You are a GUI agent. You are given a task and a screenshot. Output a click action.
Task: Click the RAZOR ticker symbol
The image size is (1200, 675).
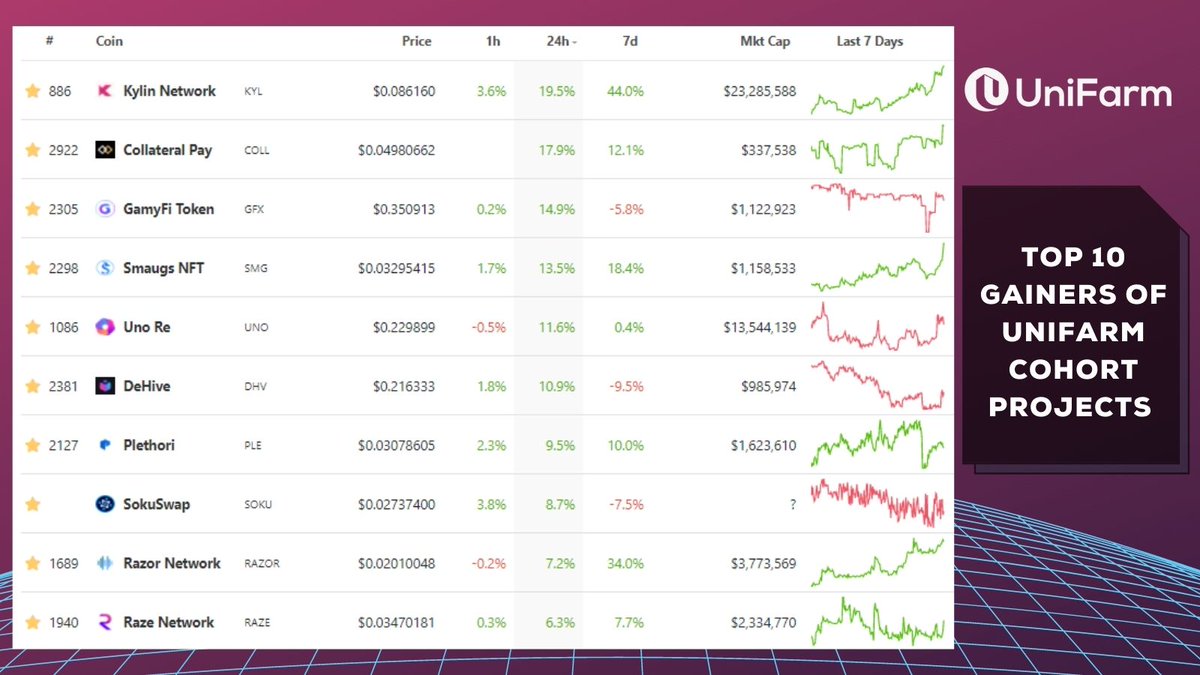262,564
